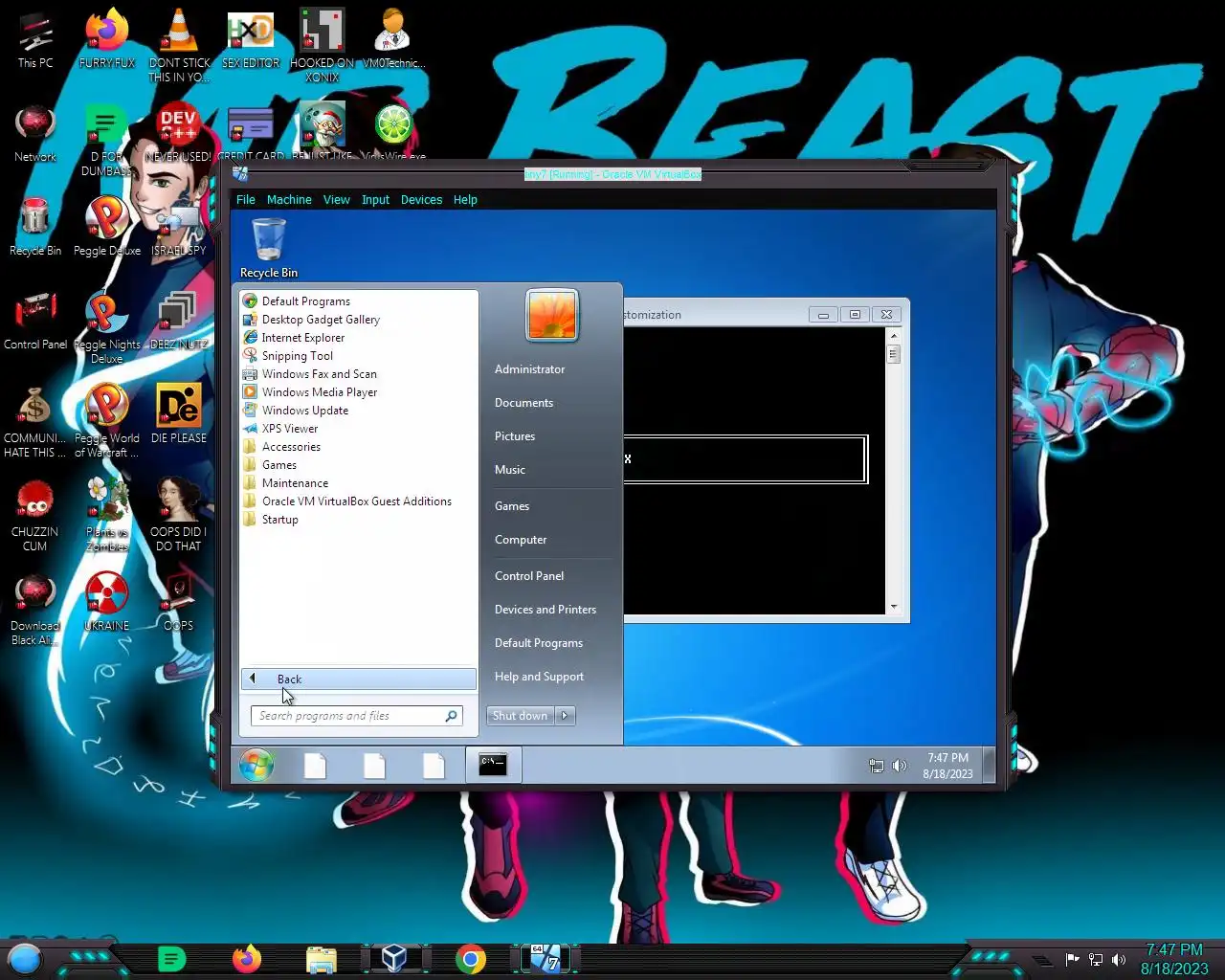Open XPS Viewer from the programs list
Viewport: 1225px width, 980px height.
pyautogui.click(x=359, y=429)
